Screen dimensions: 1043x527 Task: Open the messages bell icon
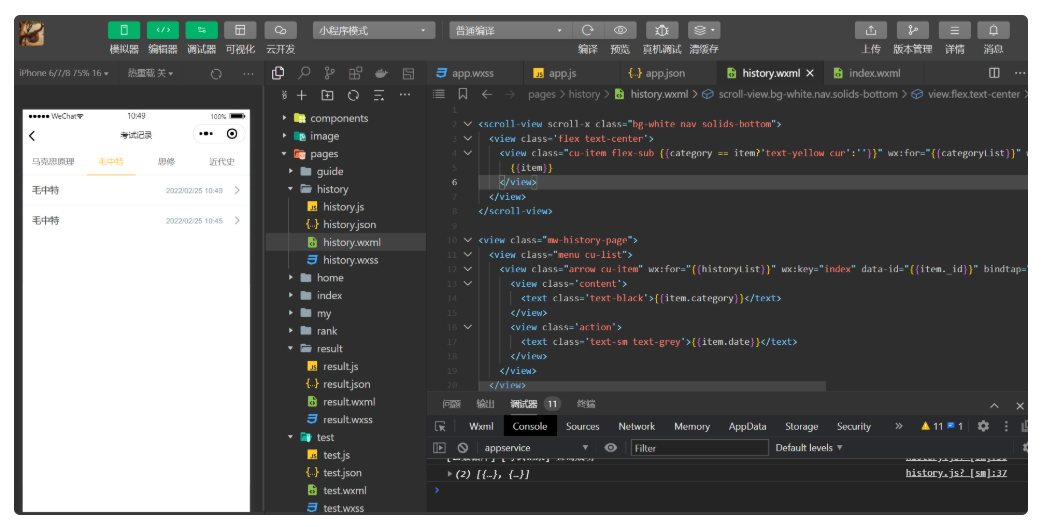tap(993, 30)
